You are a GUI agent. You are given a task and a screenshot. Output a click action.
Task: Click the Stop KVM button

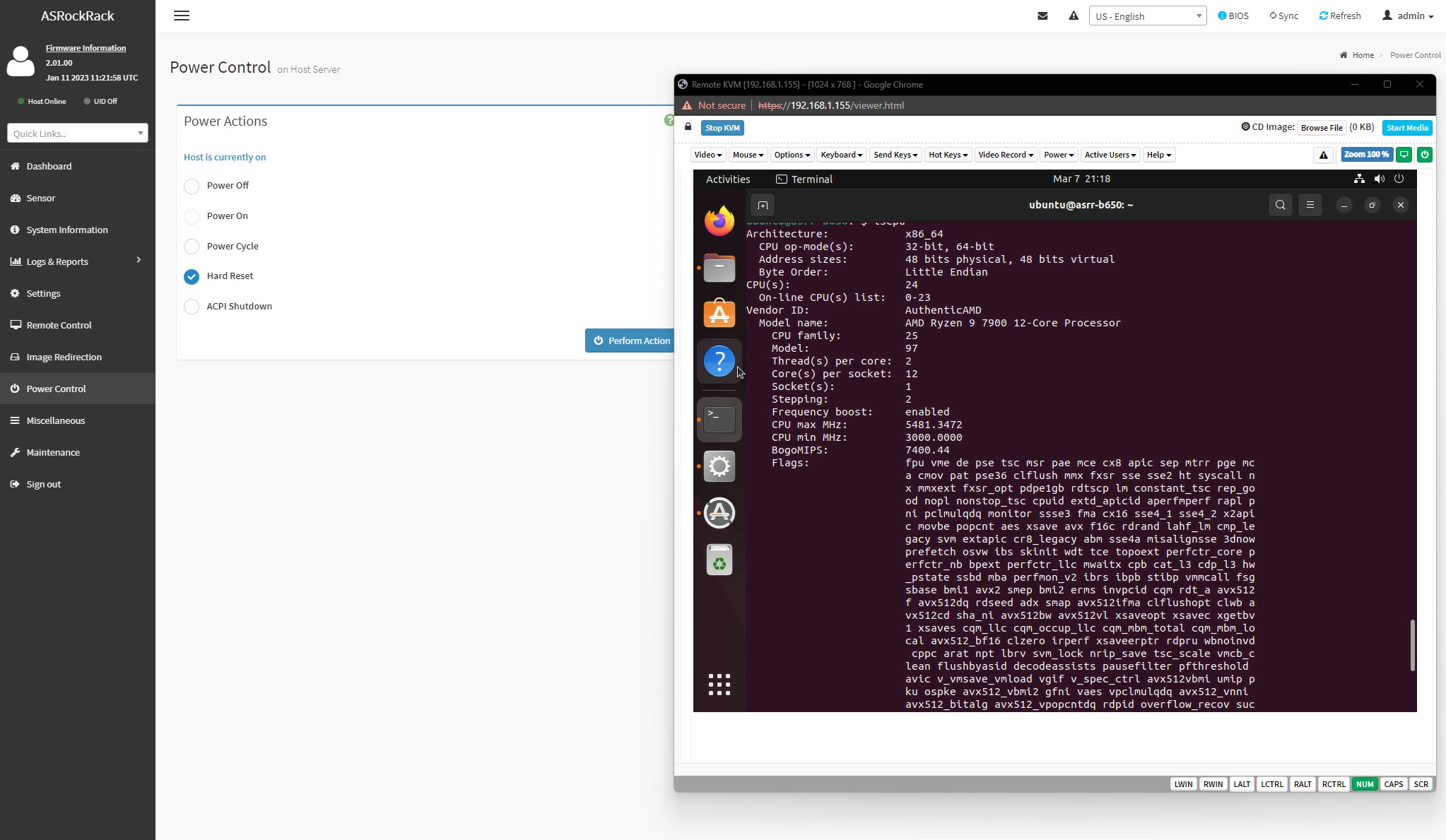pyautogui.click(x=722, y=128)
